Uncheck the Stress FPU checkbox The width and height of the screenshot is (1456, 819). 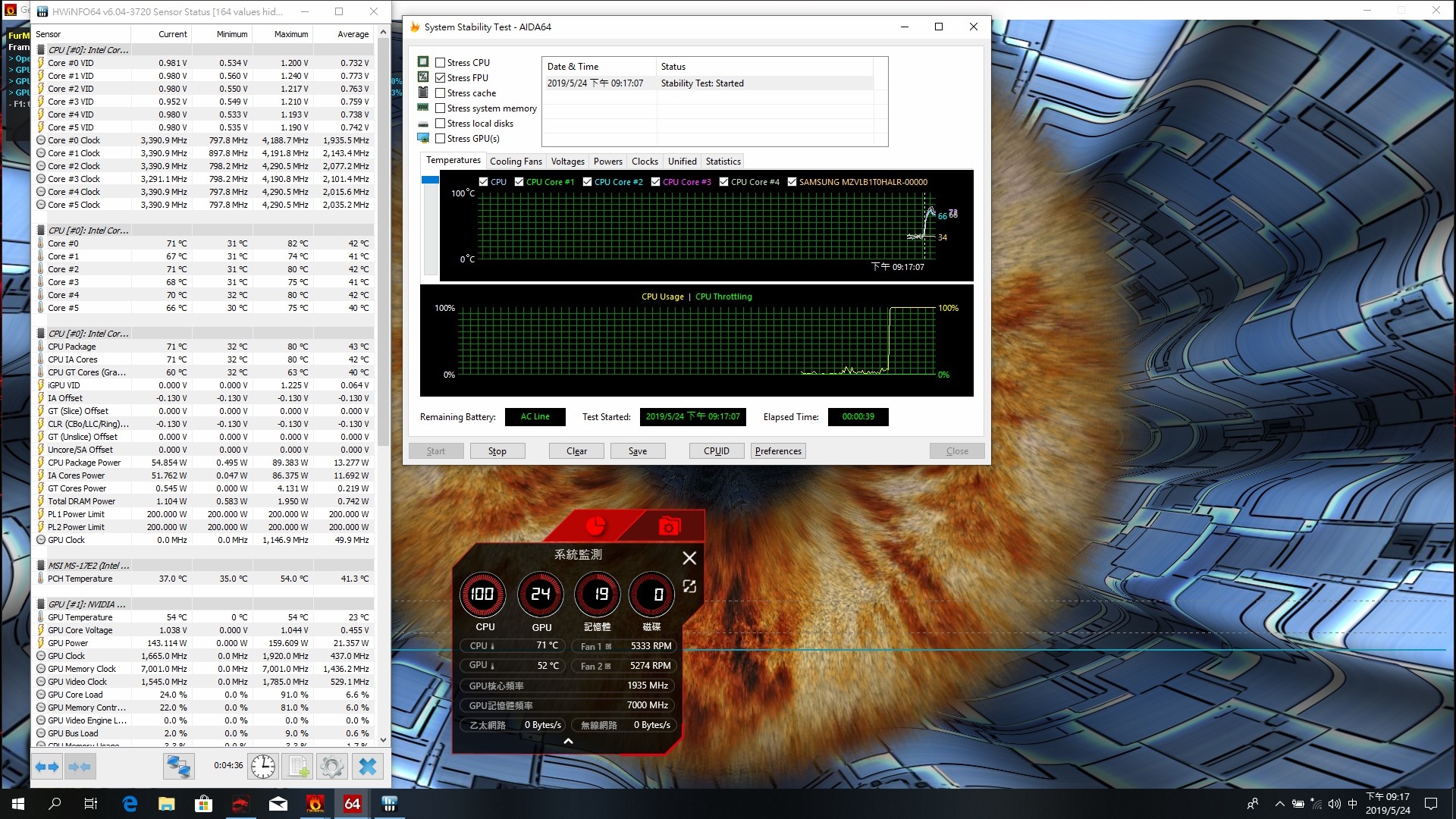tap(440, 78)
